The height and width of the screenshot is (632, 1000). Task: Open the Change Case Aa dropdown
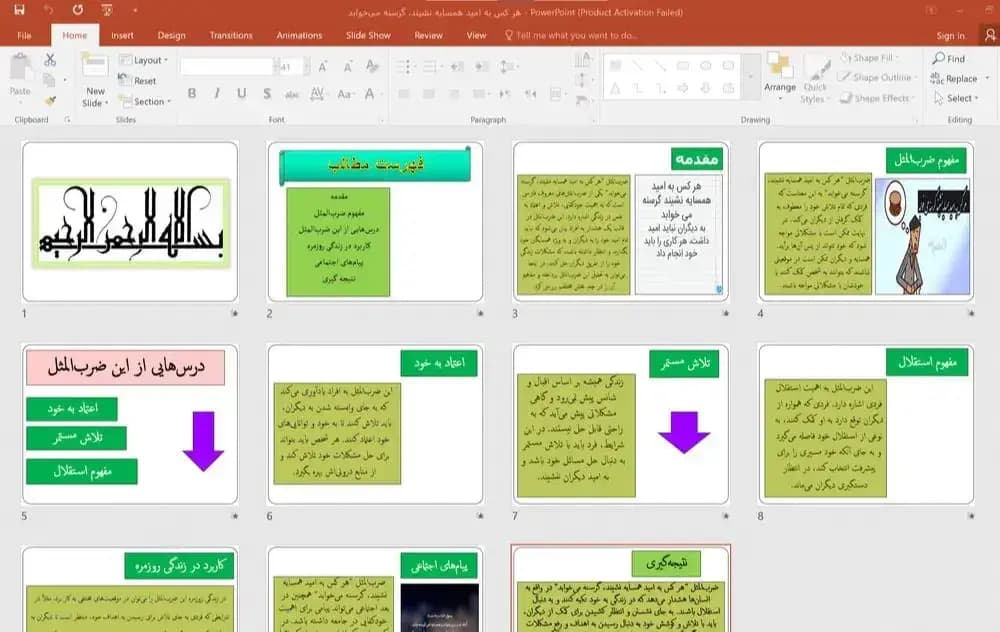(346, 94)
